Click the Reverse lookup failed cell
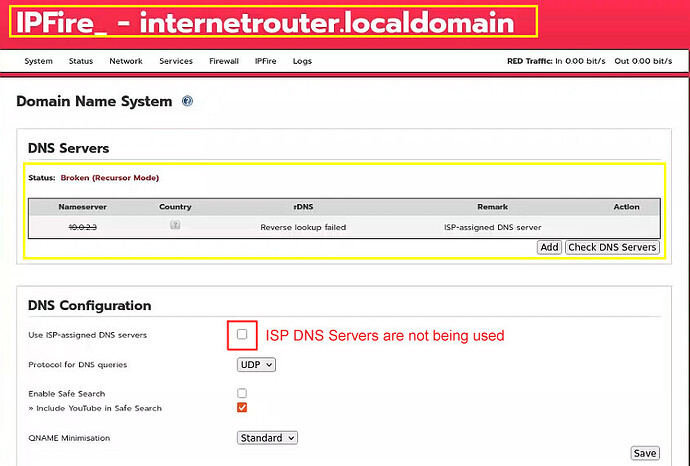 coord(303,227)
